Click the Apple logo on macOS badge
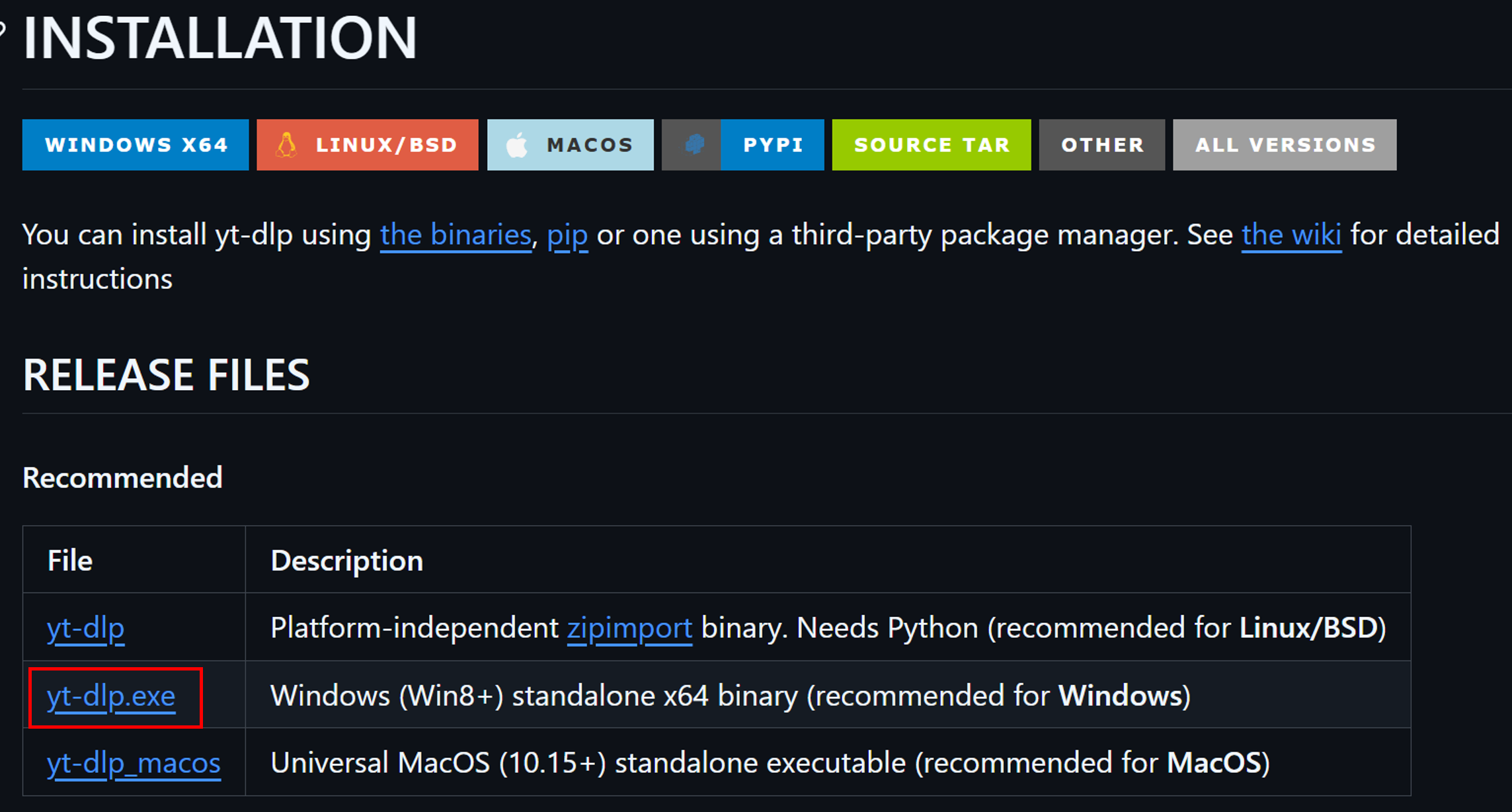Viewport: 1512px width, 812px height. pos(517,145)
